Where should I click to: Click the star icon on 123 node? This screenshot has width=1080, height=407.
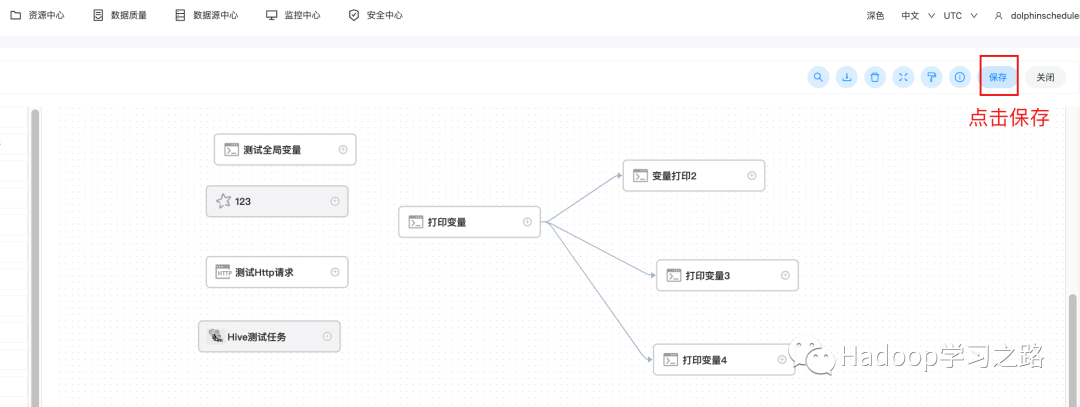click(x=223, y=201)
